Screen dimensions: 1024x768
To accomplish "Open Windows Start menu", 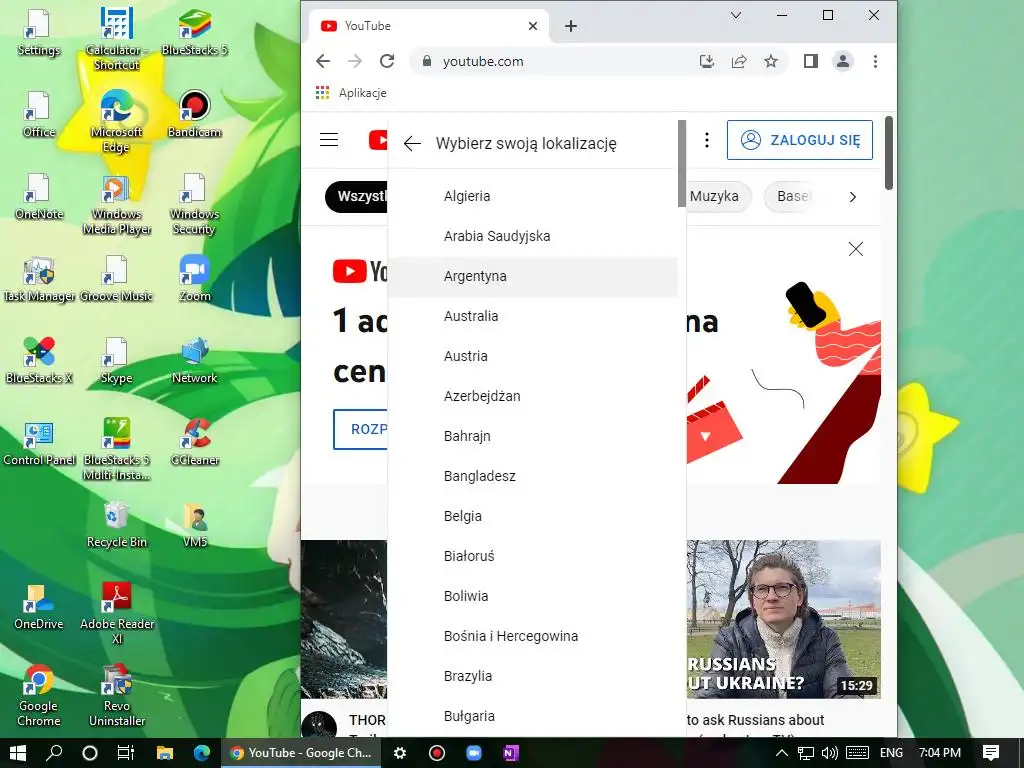I will (x=18, y=753).
